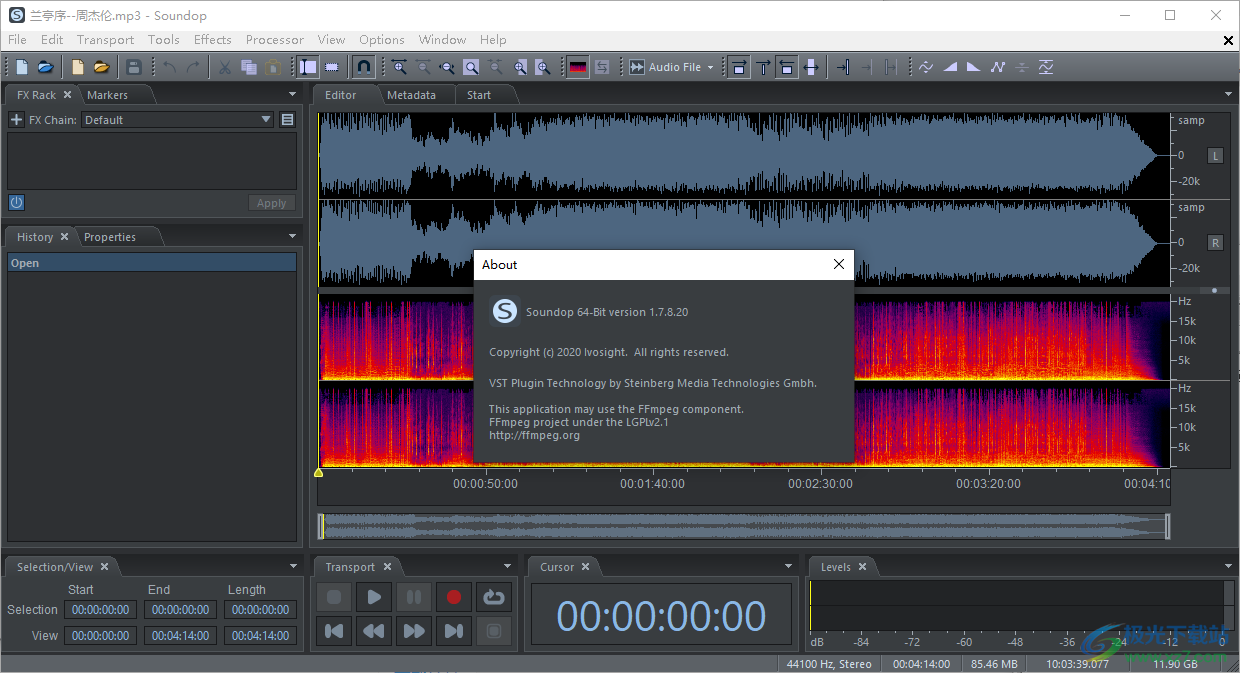Viewport: 1240px width, 673px height.
Task: Close the History tab
Action: coord(64,237)
